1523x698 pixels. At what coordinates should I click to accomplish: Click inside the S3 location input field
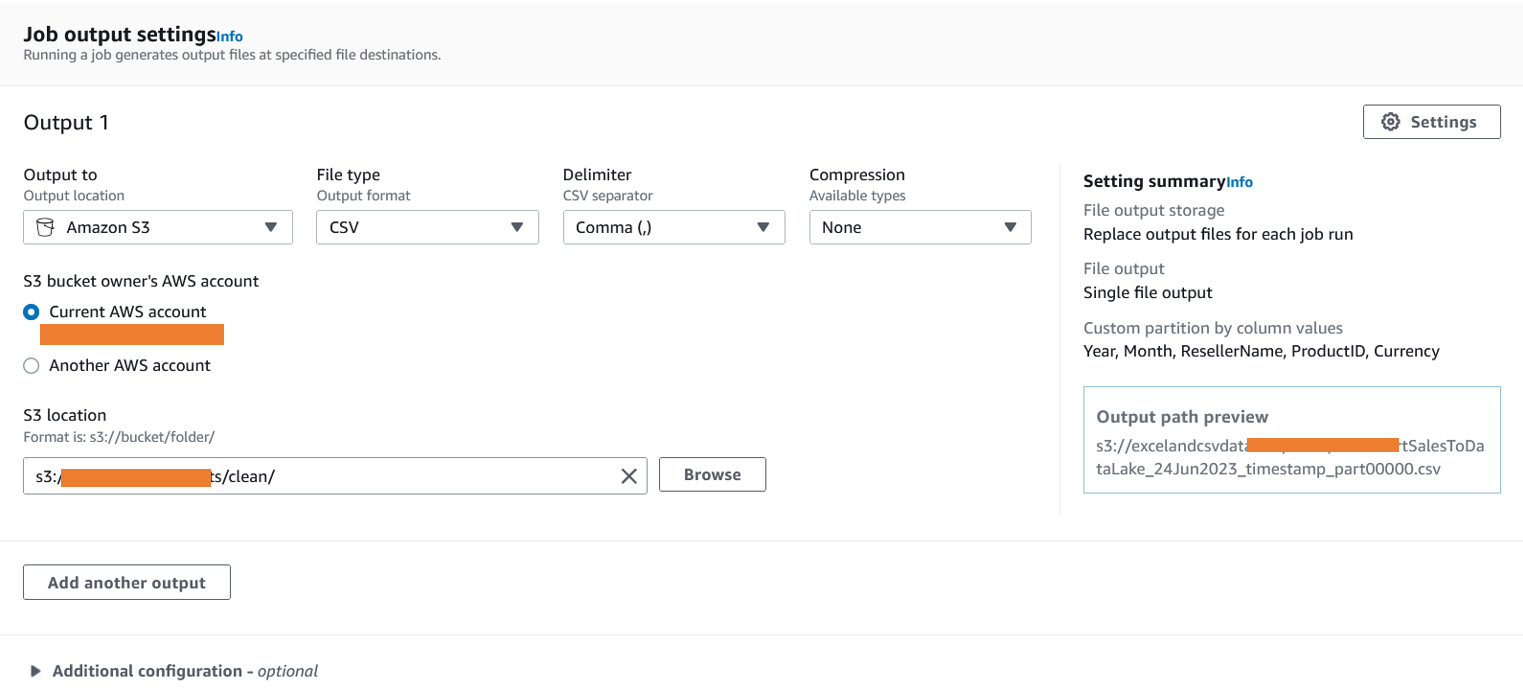(420, 476)
